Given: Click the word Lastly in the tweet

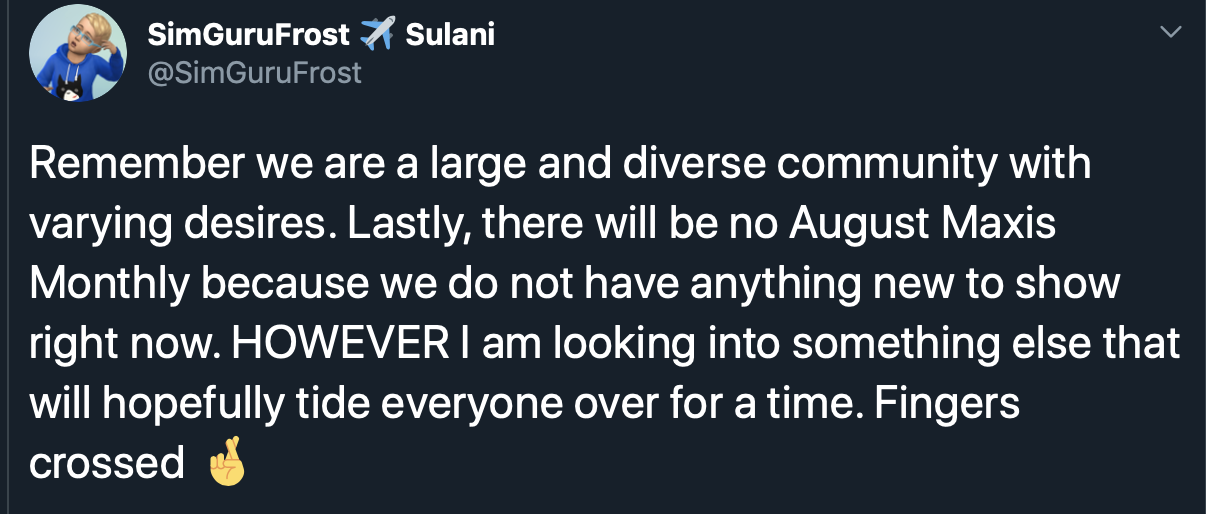Looking at the screenshot, I should tap(406, 225).
